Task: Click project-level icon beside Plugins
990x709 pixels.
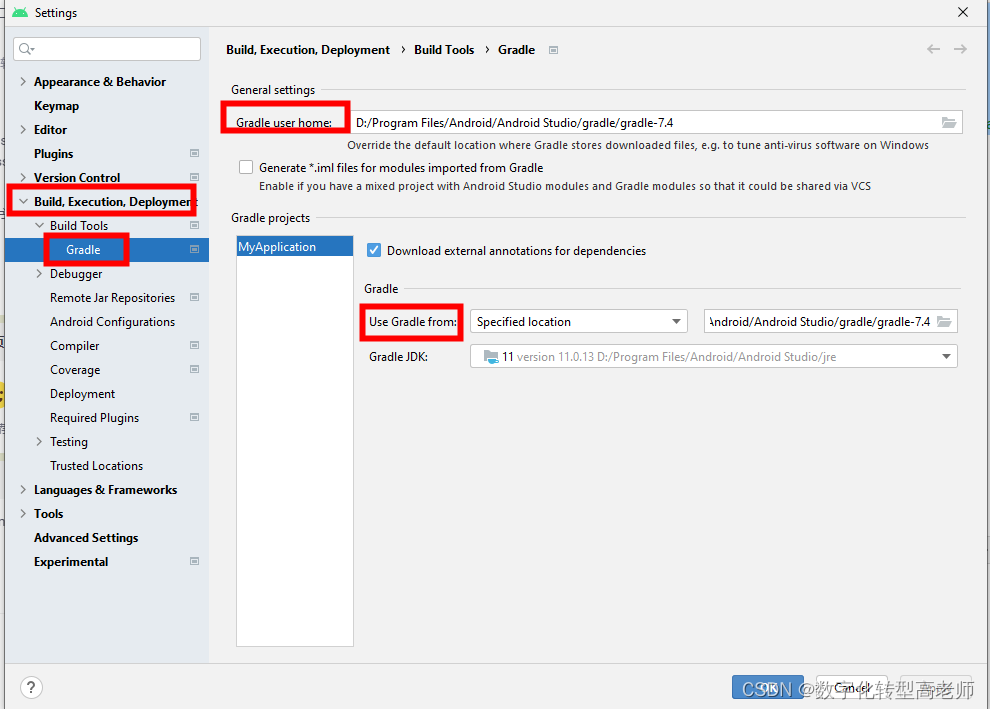Action: pos(194,153)
